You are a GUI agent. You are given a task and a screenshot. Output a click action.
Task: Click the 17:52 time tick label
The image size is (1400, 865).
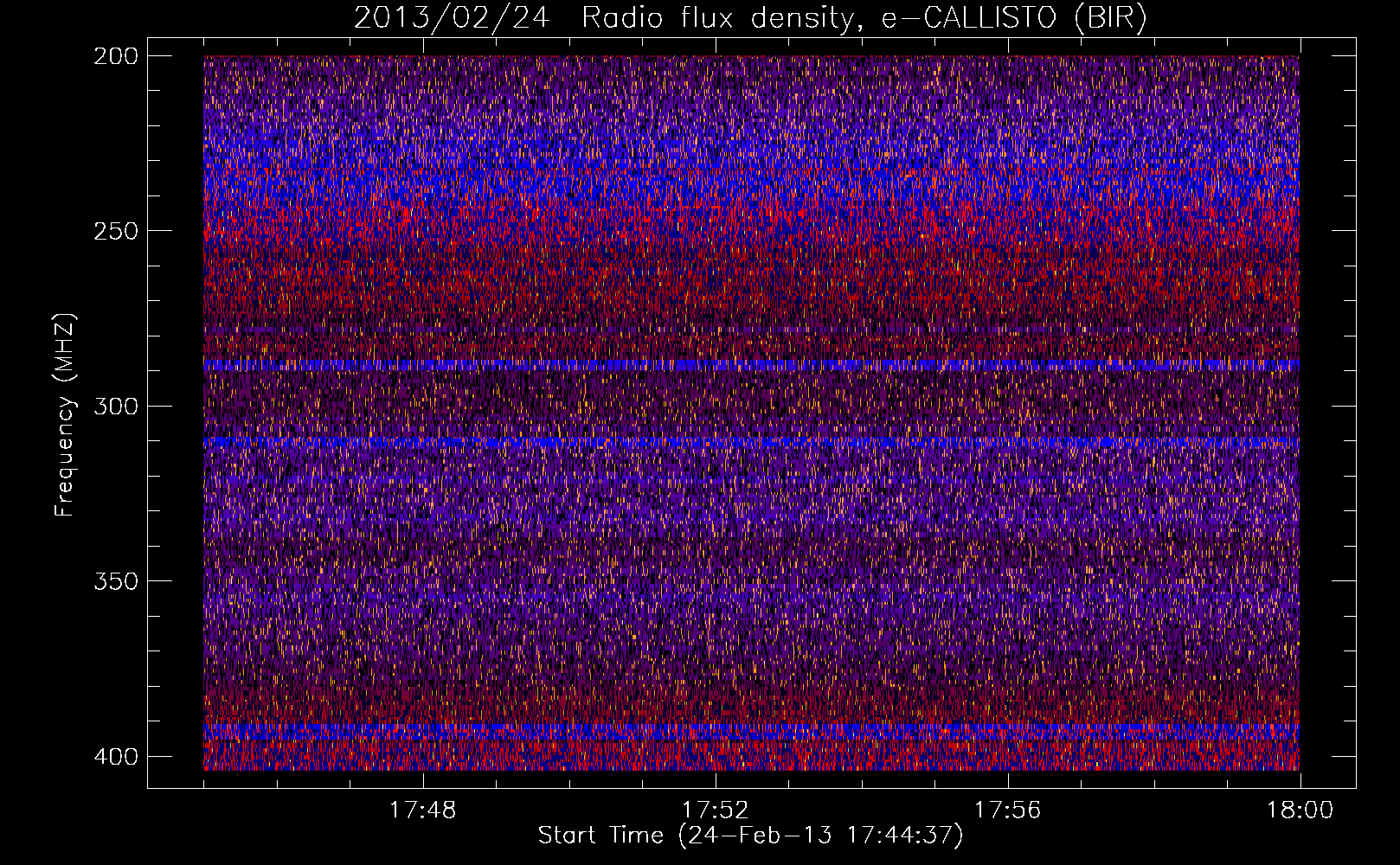pos(716,811)
